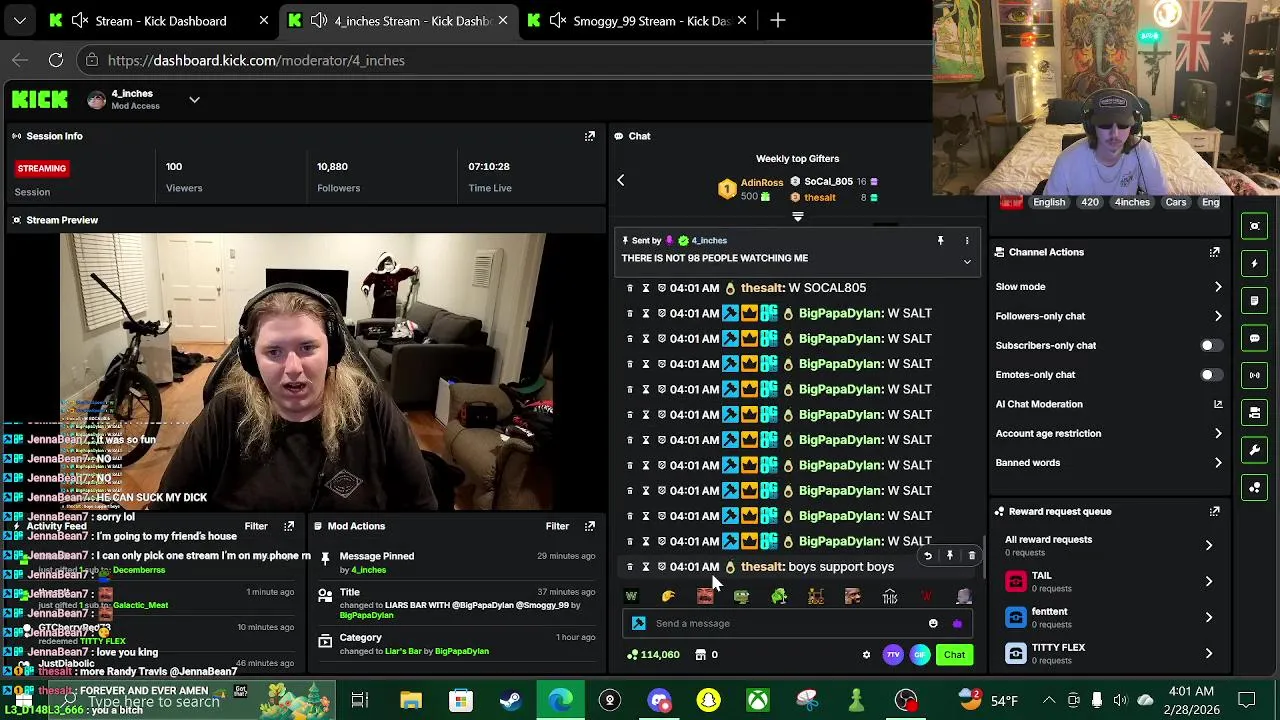Open Microsoft Edge from the taskbar

tap(560, 700)
